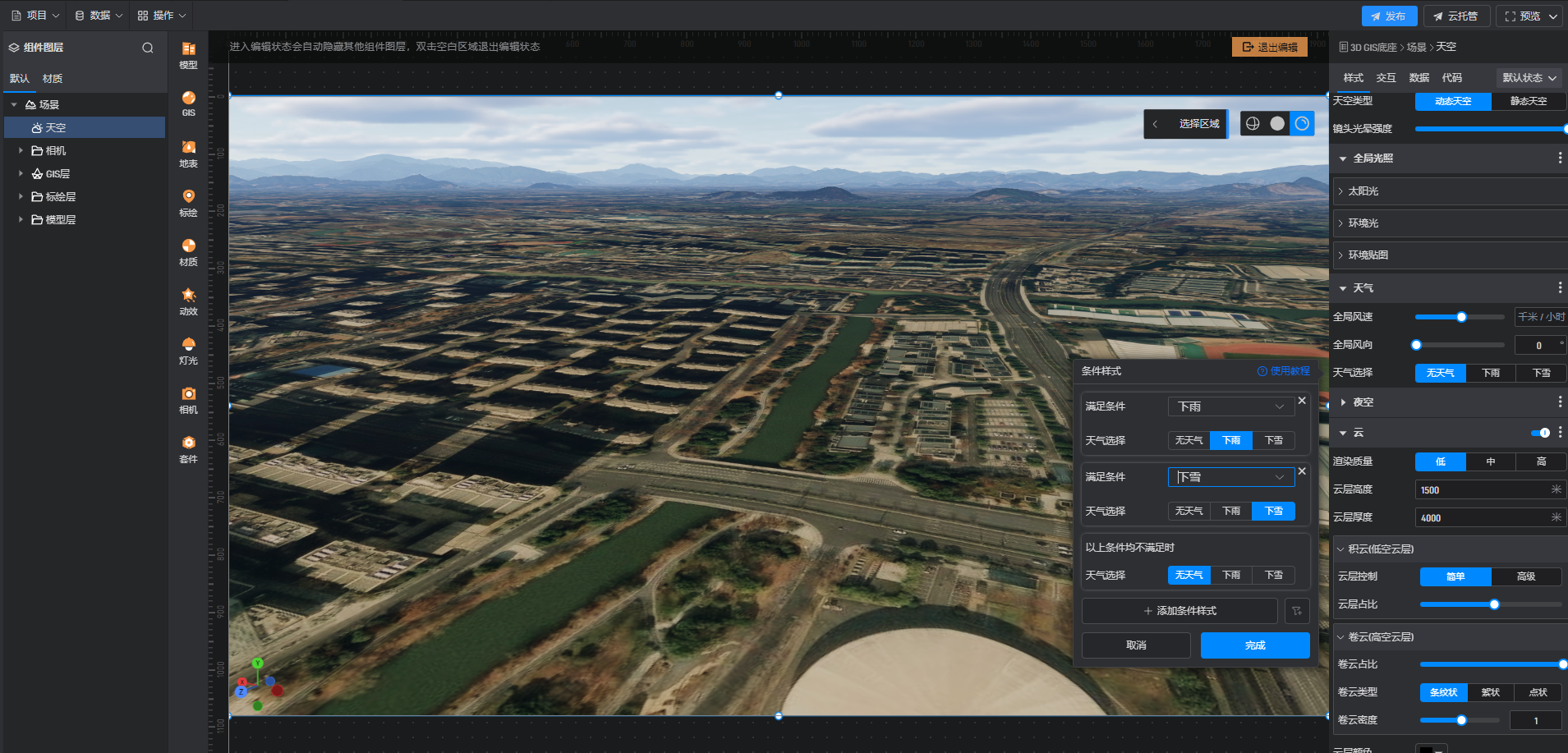Open 云 section more options menu
Screen dimensions: 1568x753
1560,432
